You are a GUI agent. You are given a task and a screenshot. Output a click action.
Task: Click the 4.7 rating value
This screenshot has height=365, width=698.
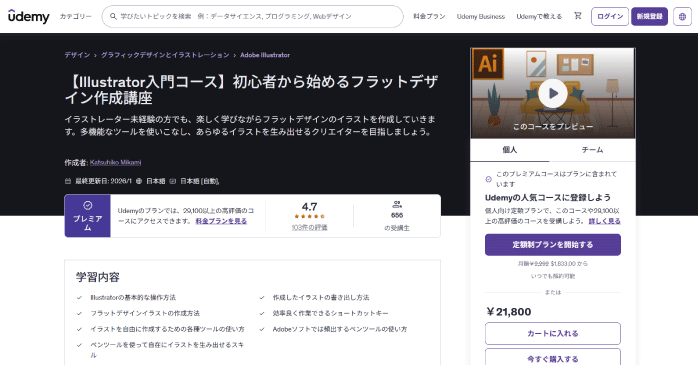(x=309, y=207)
